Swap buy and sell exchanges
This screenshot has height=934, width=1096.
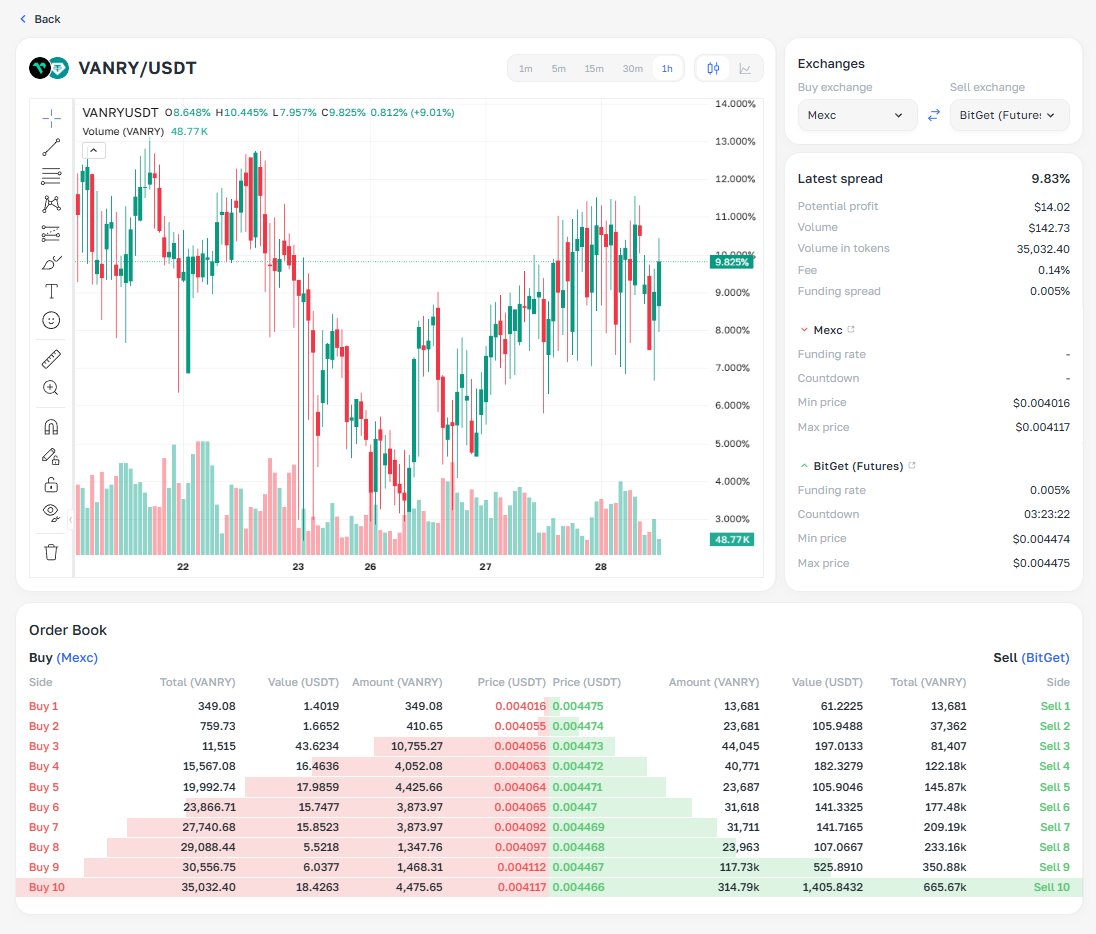[x=934, y=115]
